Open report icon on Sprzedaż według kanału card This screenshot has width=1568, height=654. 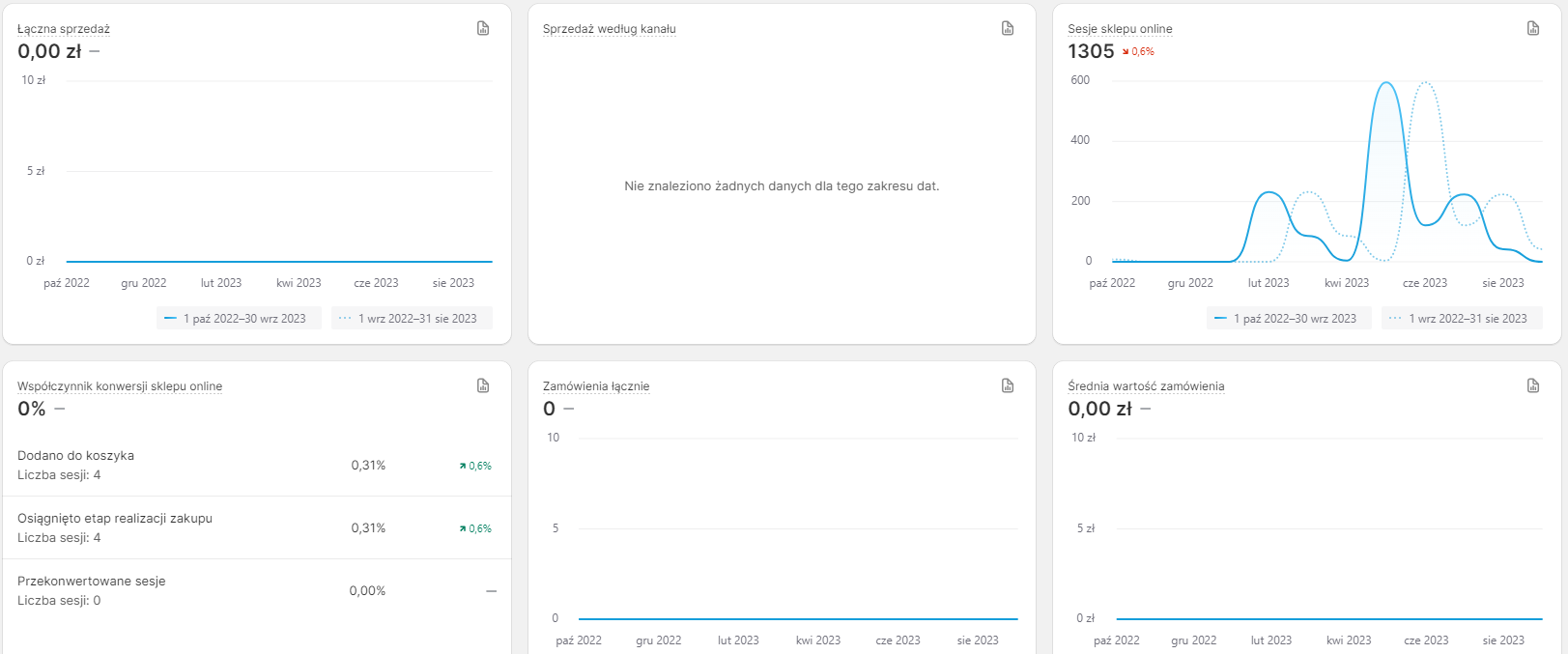pos(1008,29)
